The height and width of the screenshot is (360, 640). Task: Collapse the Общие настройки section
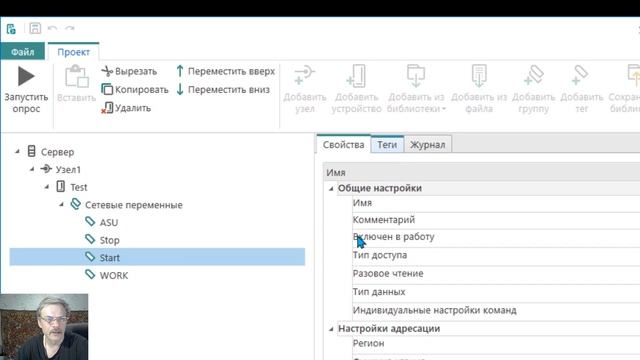pyautogui.click(x=331, y=189)
